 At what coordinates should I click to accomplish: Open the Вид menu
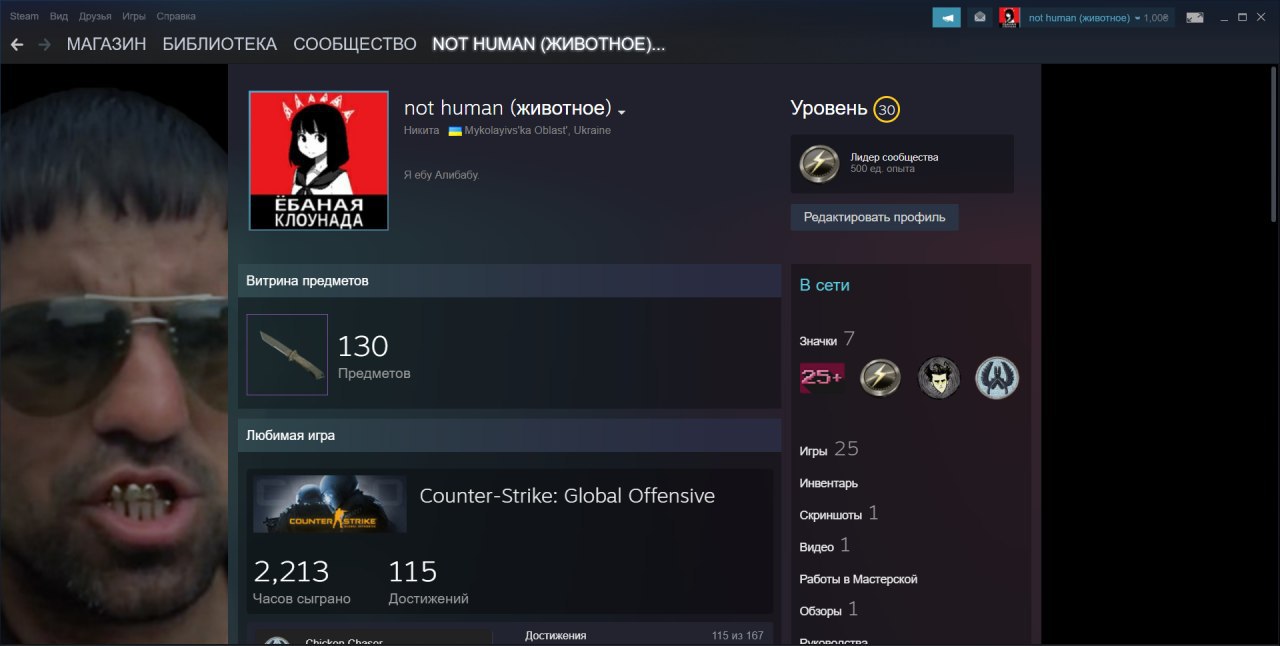coord(59,16)
